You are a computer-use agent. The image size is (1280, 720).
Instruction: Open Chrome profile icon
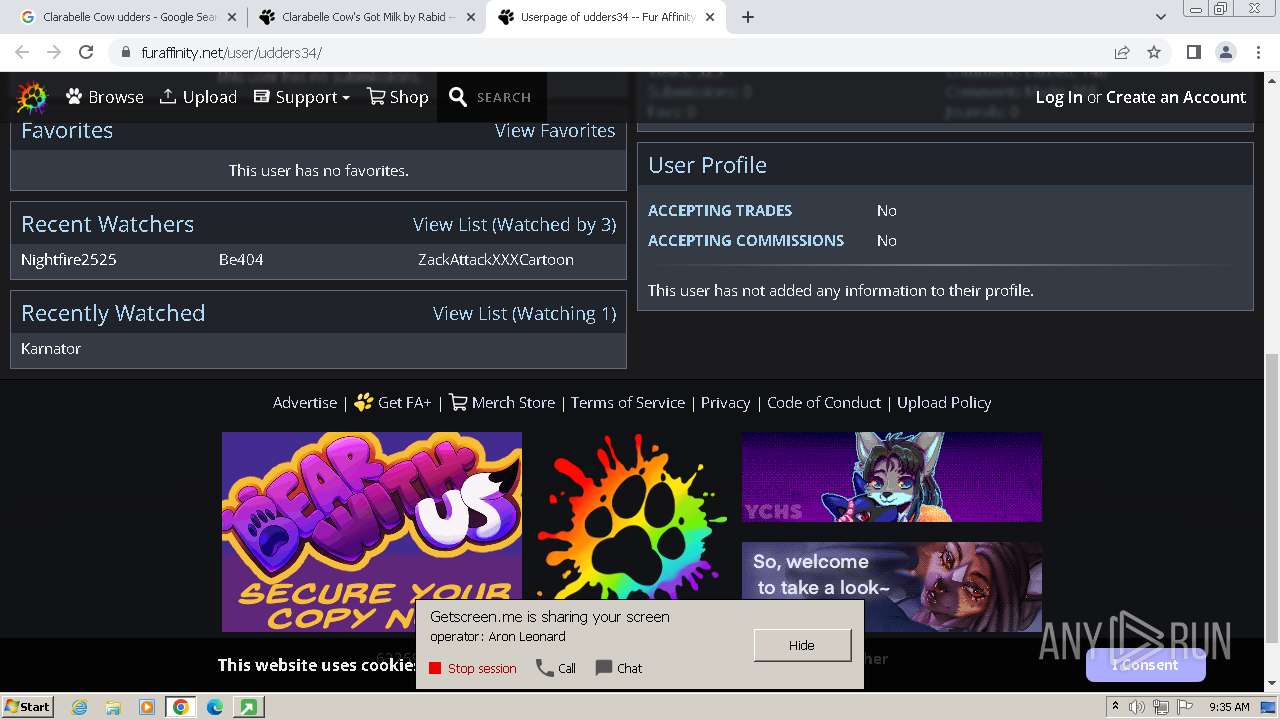pos(1225,52)
